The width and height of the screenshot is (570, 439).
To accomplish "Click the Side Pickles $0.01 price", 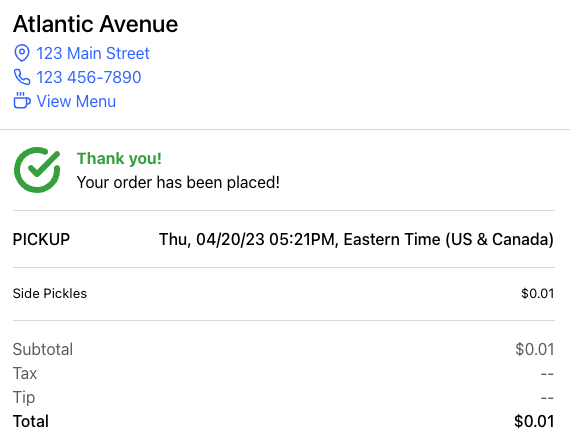I will click(x=537, y=293).
